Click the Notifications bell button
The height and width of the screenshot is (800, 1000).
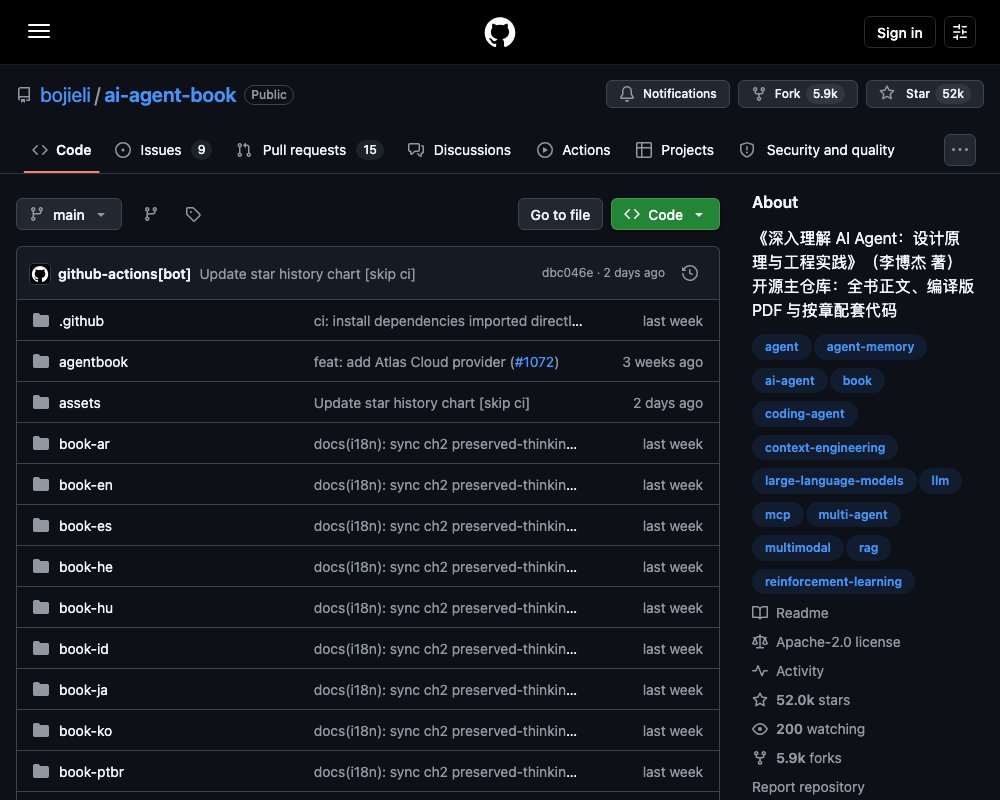(x=668, y=94)
